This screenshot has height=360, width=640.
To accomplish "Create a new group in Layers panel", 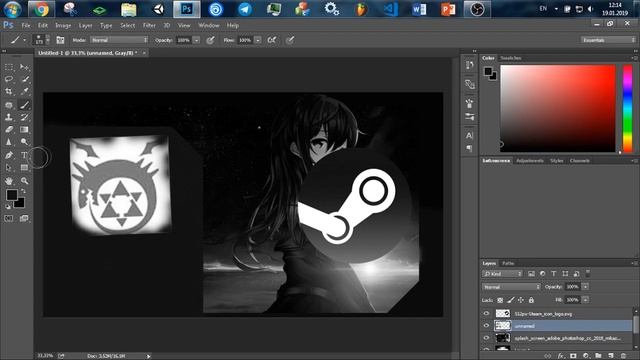I will pos(598,356).
